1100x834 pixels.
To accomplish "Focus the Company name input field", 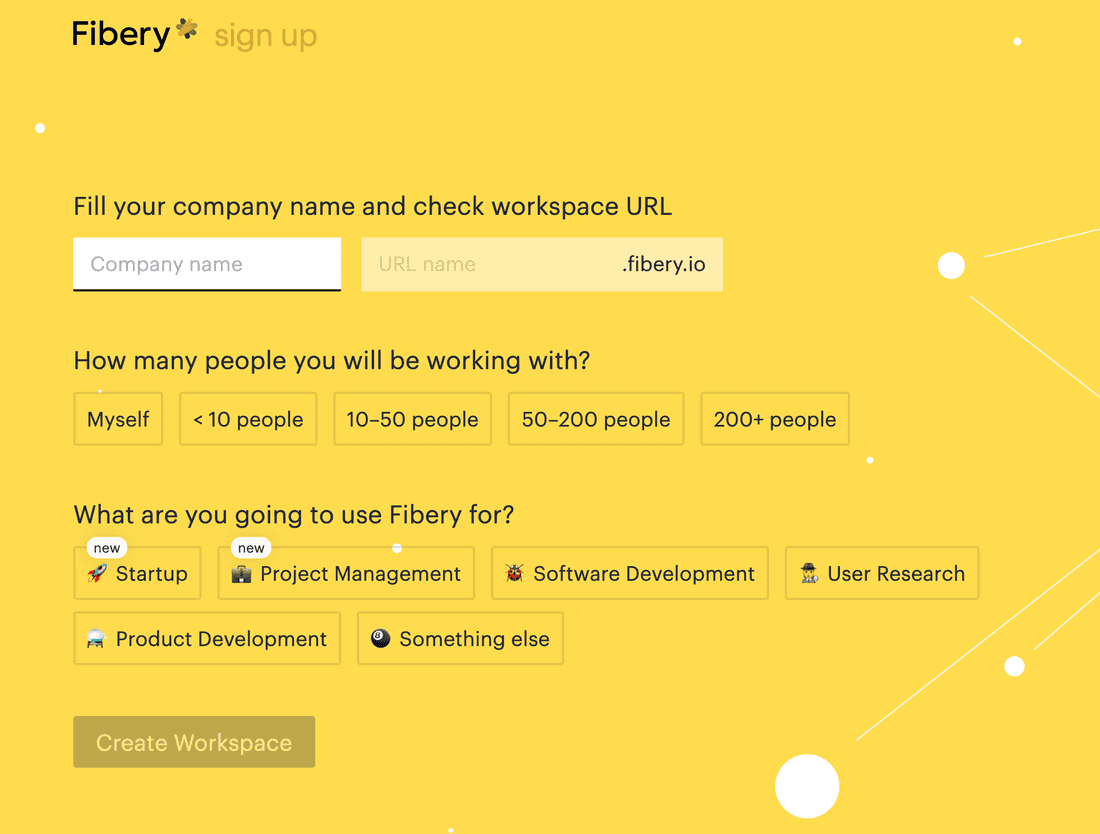I will 207,265.
